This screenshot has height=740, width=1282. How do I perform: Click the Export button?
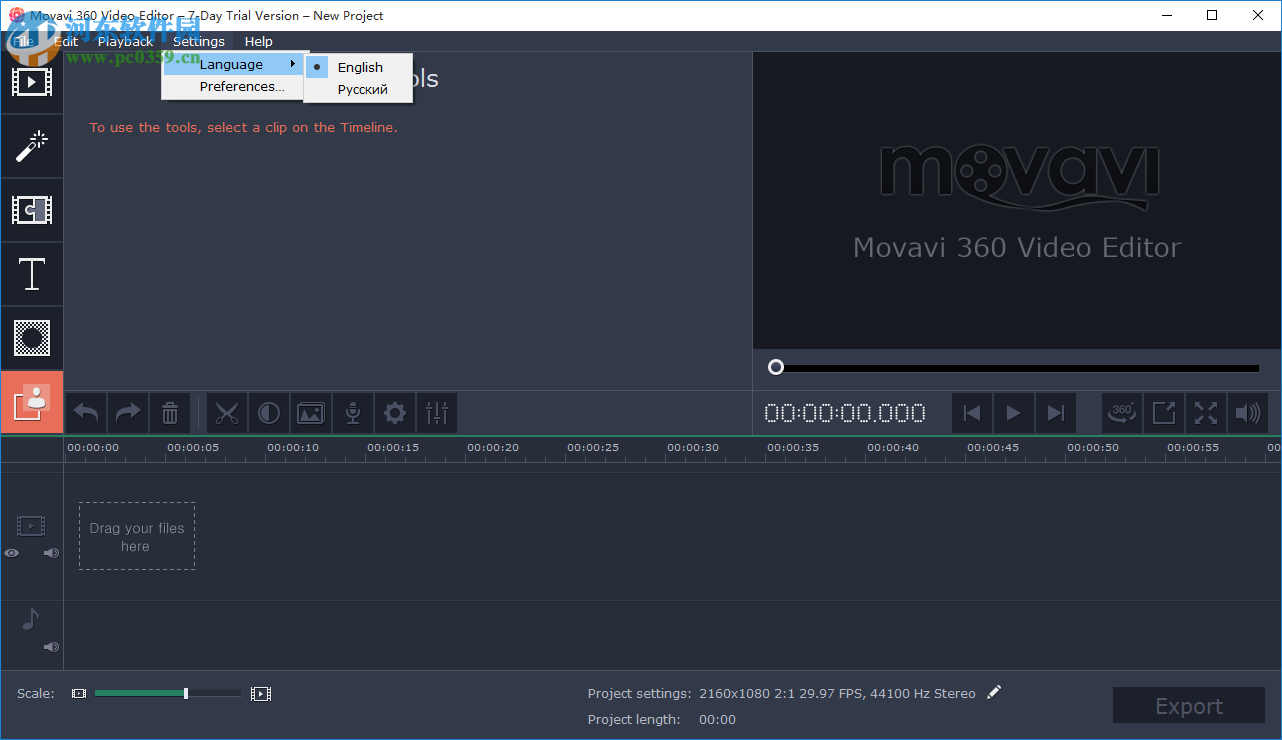pyautogui.click(x=1188, y=705)
